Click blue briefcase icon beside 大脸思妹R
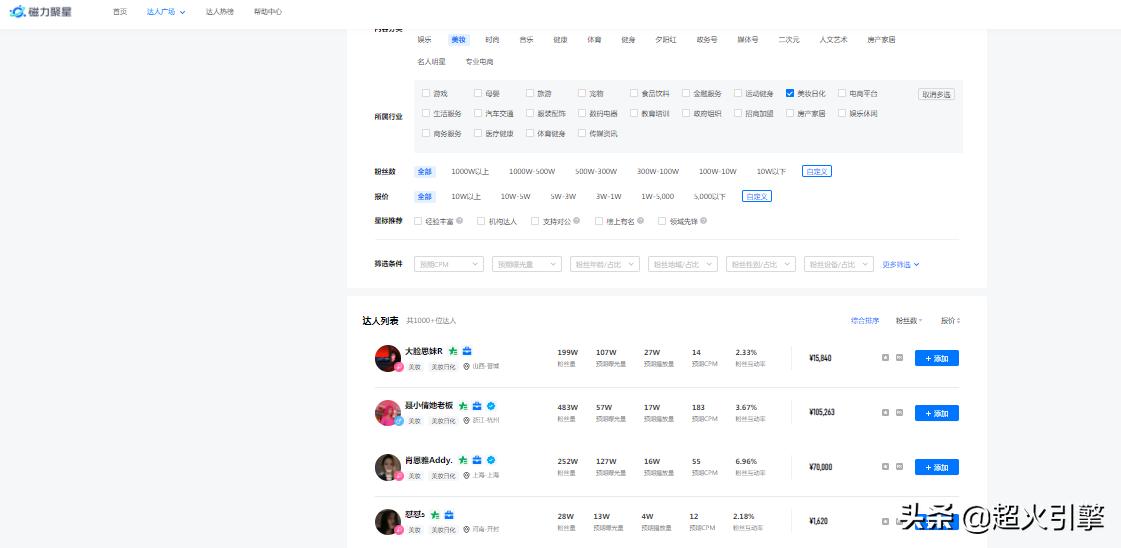Screen dimensions: 1121x548 pyautogui.click(x=467, y=351)
